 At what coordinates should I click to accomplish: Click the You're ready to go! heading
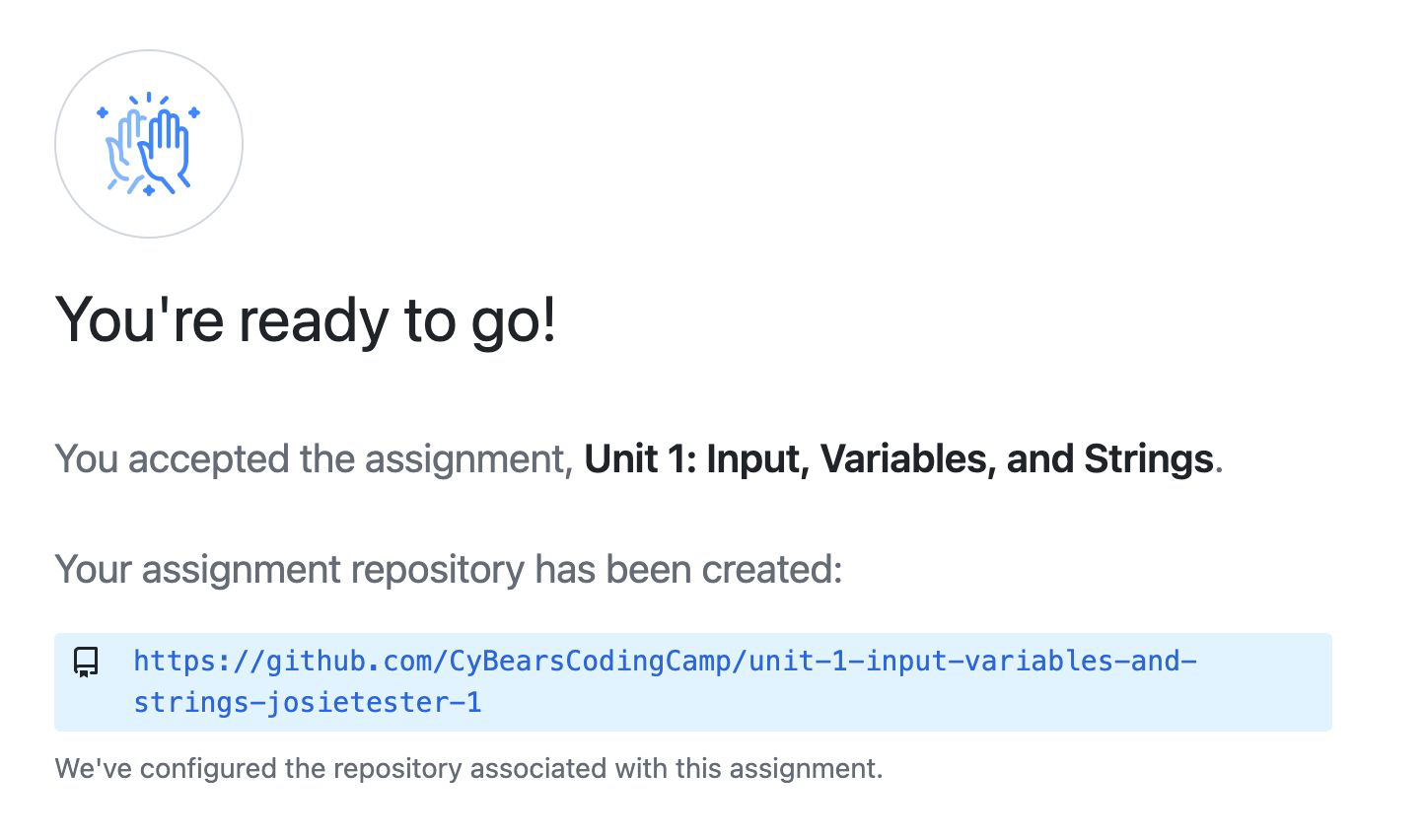(306, 320)
